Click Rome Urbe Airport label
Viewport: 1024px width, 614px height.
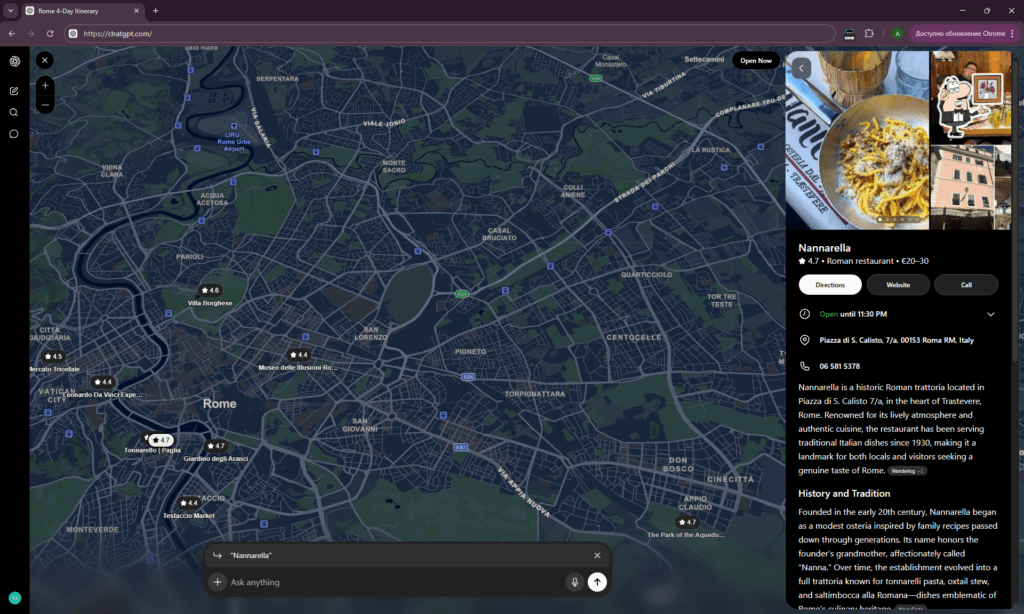pyautogui.click(x=234, y=142)
